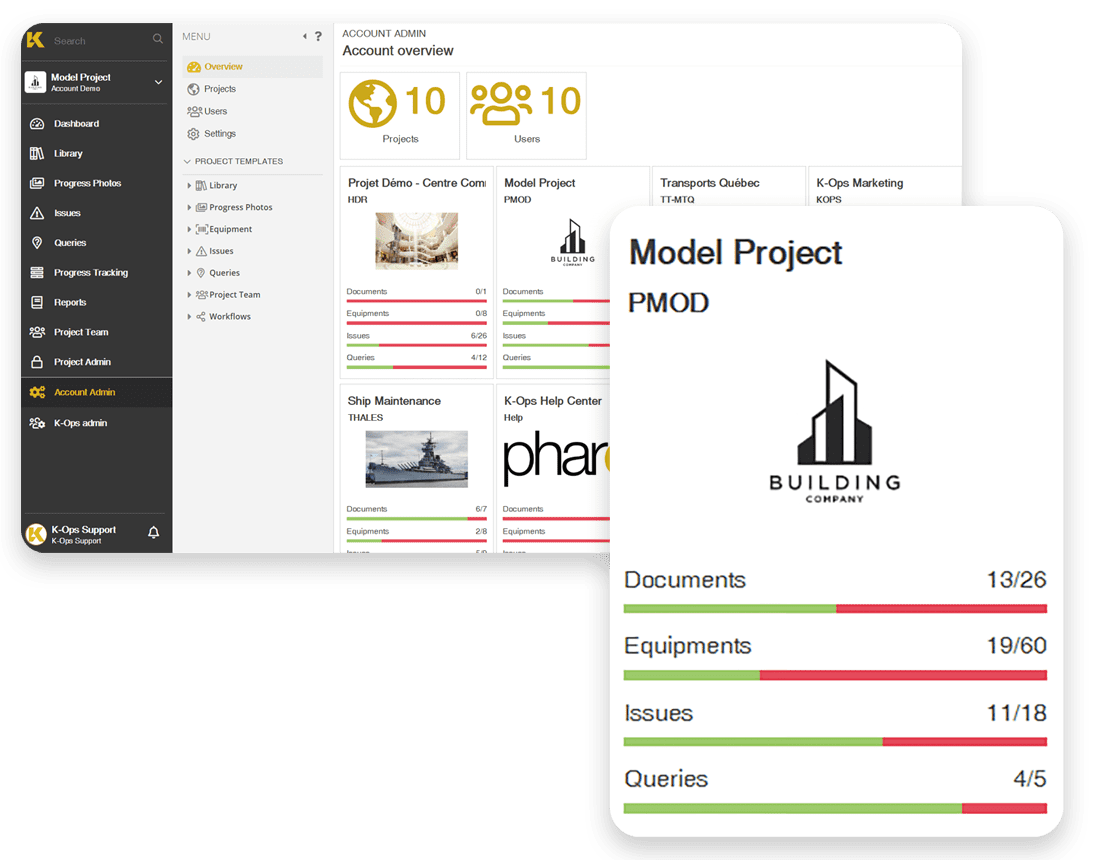The image size is (1097, 860).
Task: Open the Library books icon in sidebar
Action: click(x=37, y=153)
